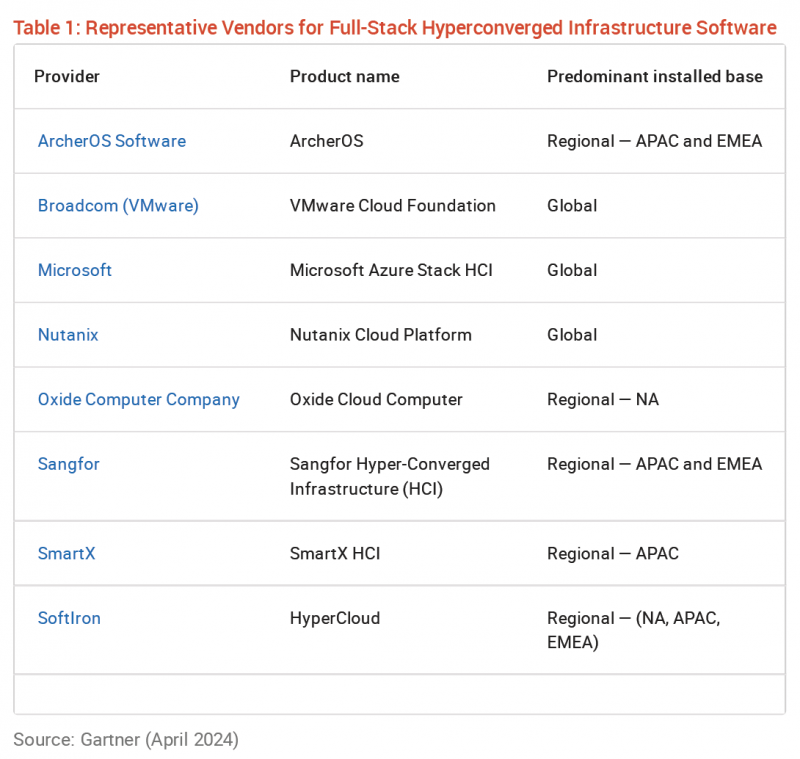Open the Sangfor provider link
This screenshot has width=800, height=759.
point(69,464)
